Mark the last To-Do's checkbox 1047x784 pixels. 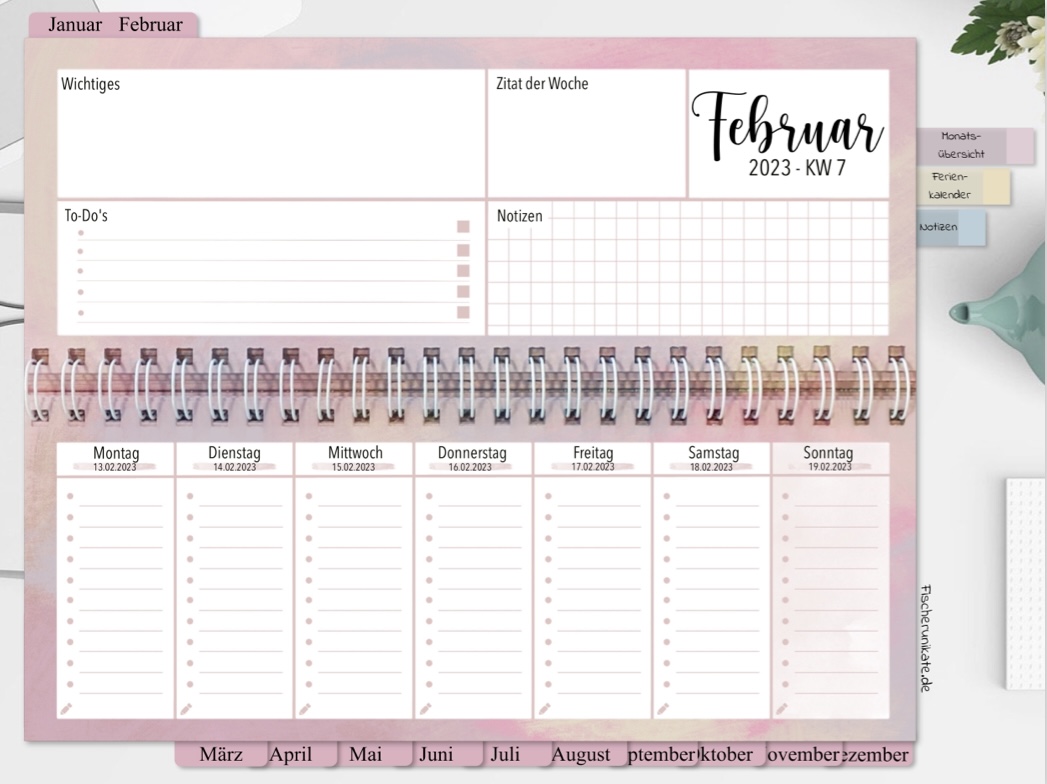(x=463, y=313)
